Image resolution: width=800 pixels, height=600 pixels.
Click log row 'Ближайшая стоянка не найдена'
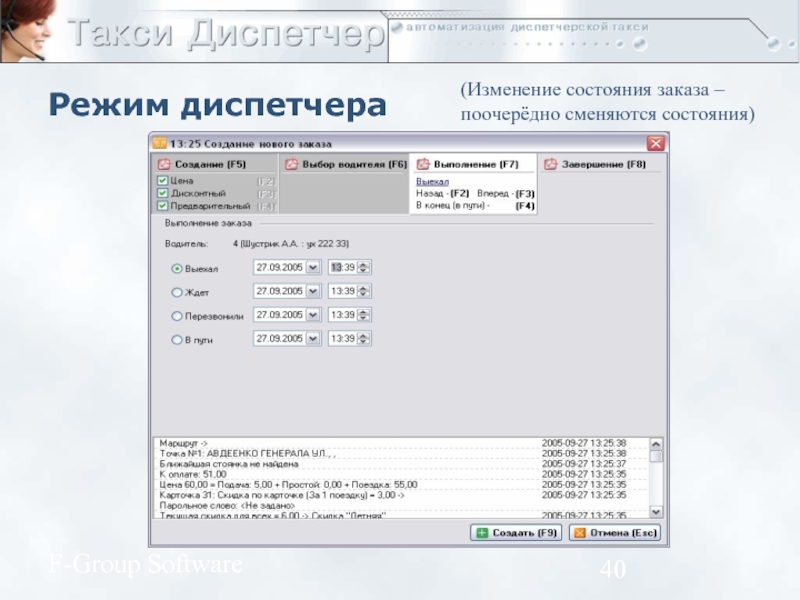point(401,464)
